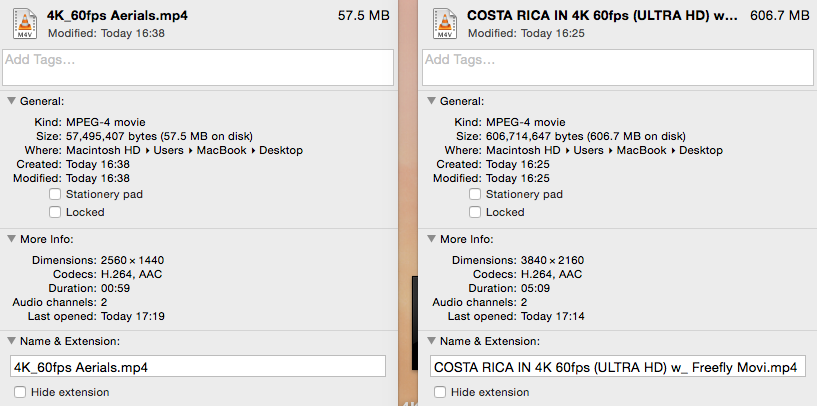Click the M4V file icon for 4K_60fps Aerials.mp4
The image size is (817, 406).
pos(27,23)
